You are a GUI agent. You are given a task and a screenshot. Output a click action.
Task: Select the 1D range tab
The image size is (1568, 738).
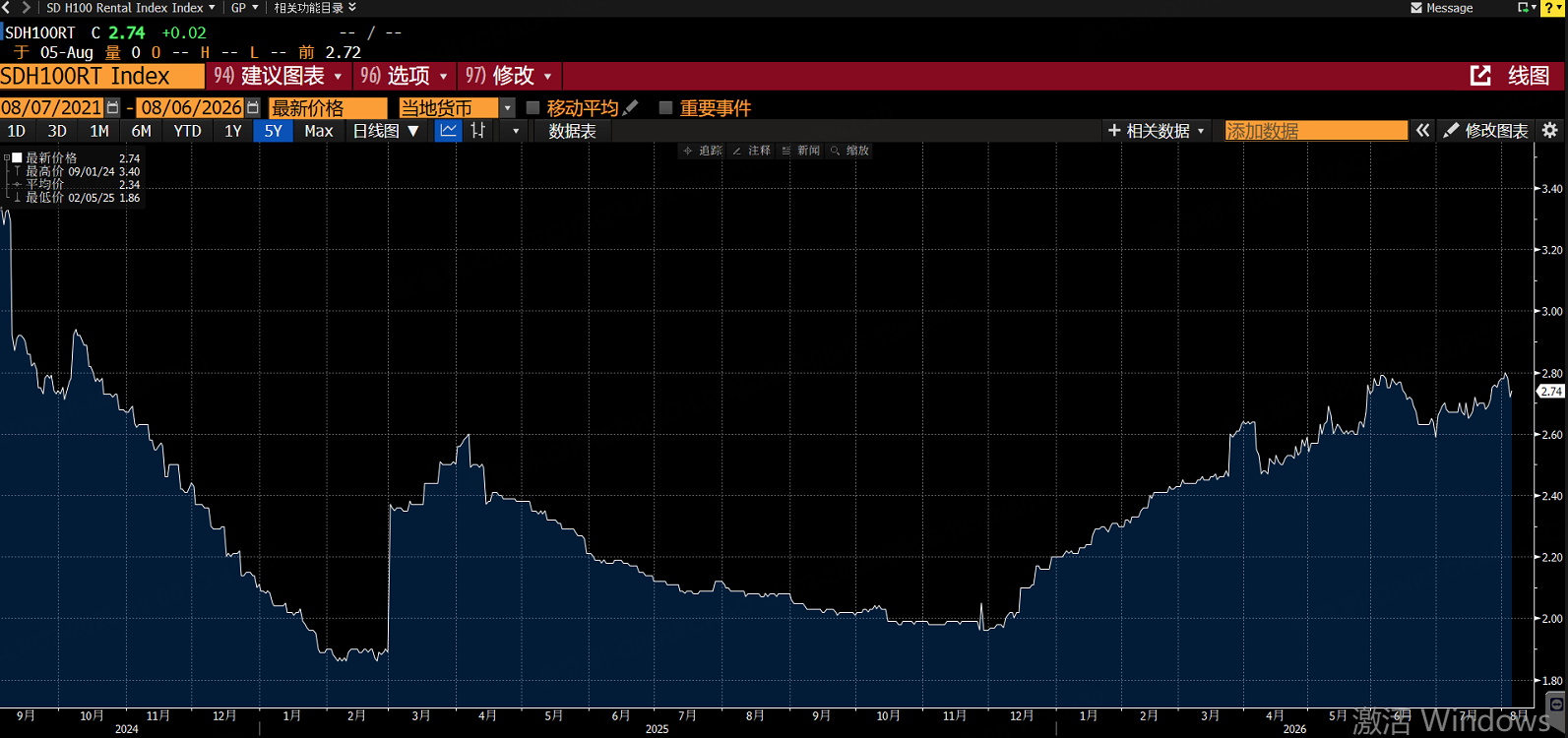(17, 131)
